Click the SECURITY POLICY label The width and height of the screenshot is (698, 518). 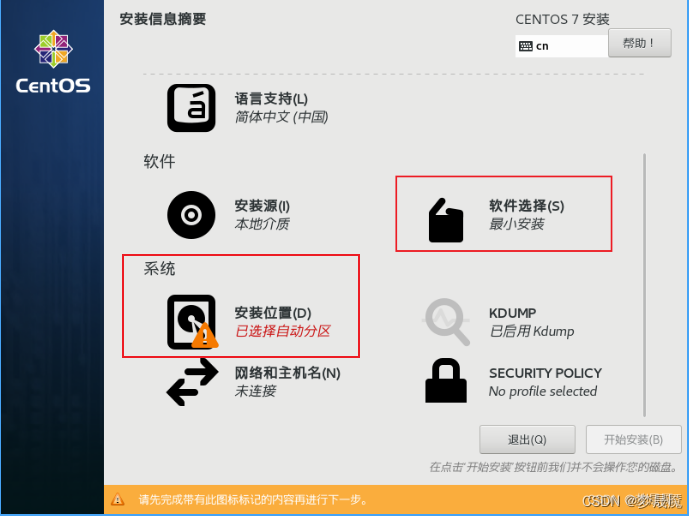[545, 373]
